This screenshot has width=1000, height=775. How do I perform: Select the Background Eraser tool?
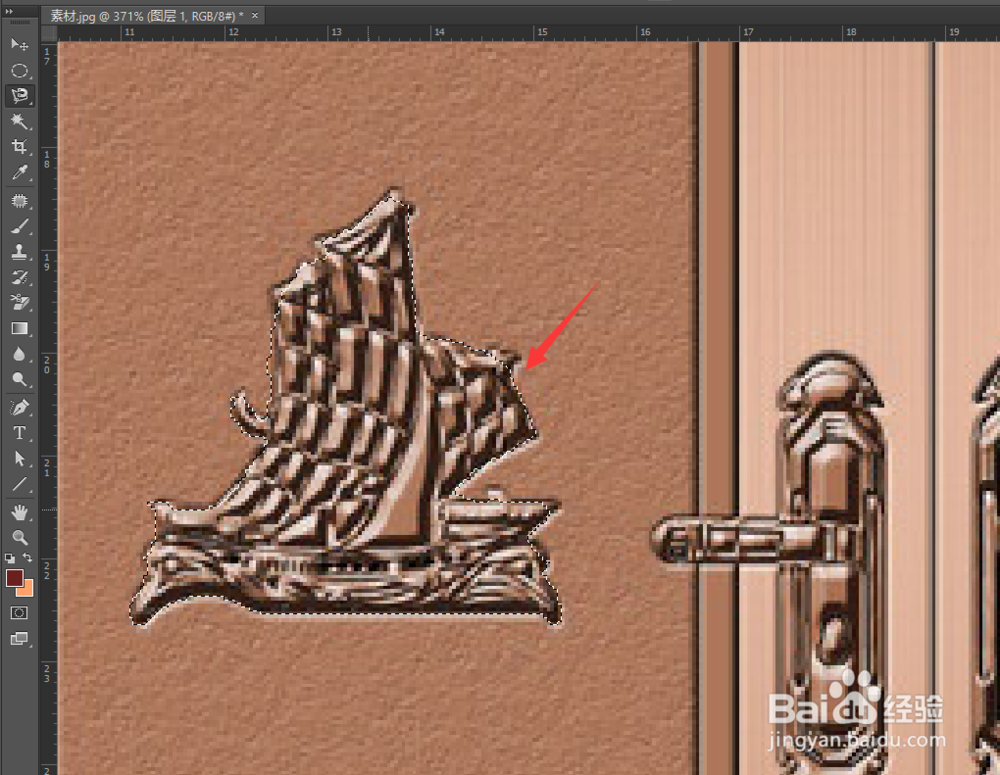point(19,302)
